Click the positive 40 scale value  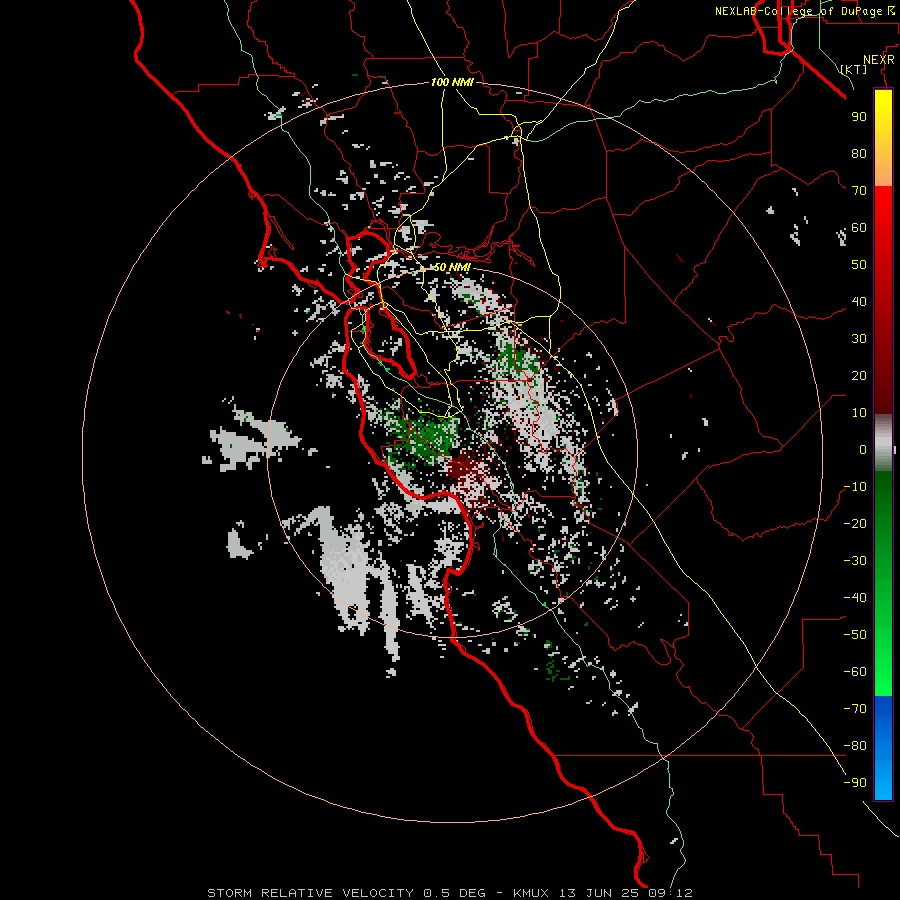point(859,301)
